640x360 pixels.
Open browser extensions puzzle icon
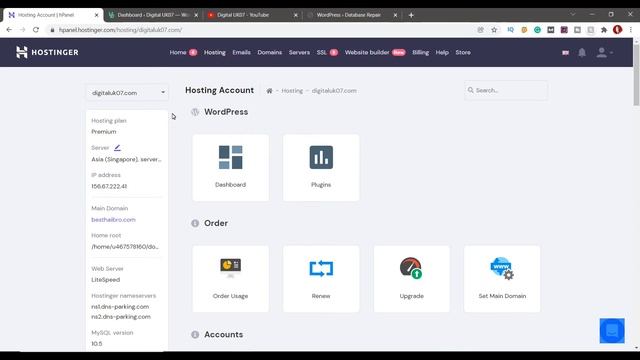point(604,30)
